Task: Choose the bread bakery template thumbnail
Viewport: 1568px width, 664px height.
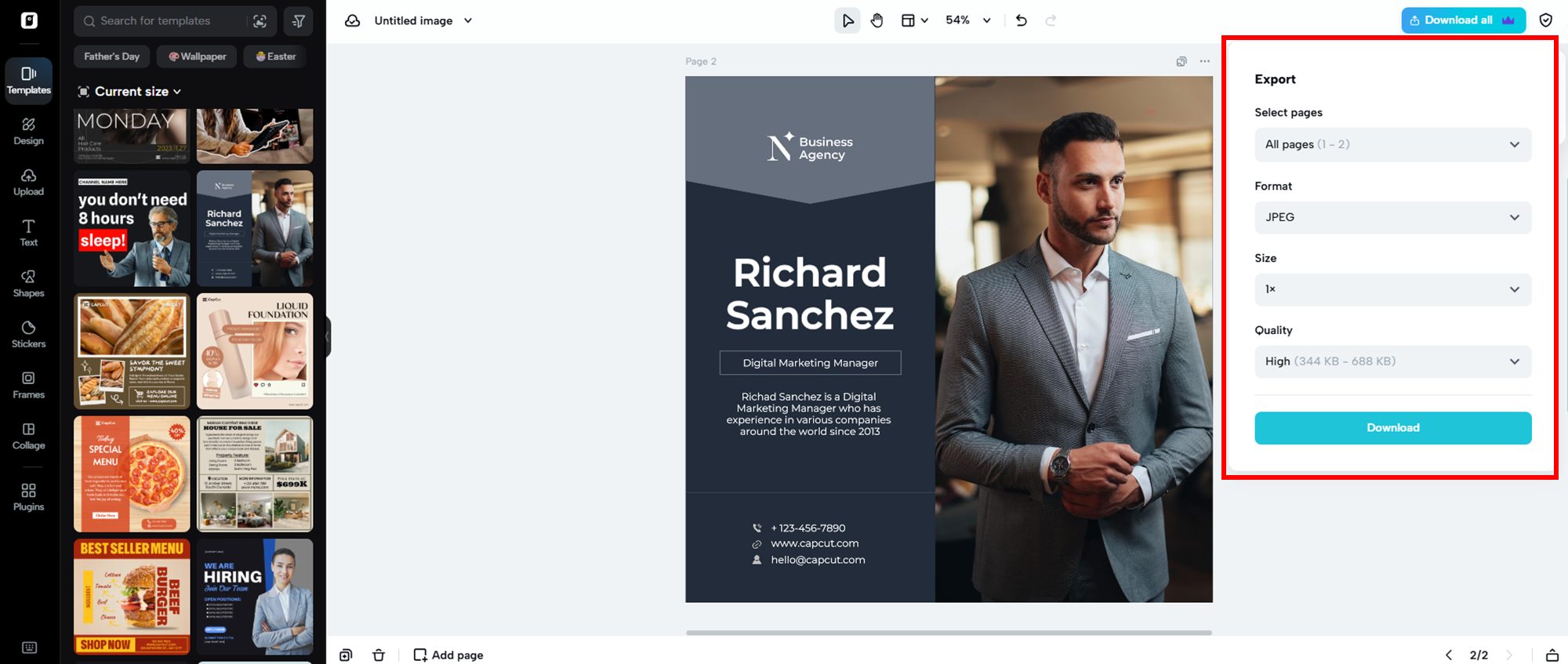Action: click(132, 351)
